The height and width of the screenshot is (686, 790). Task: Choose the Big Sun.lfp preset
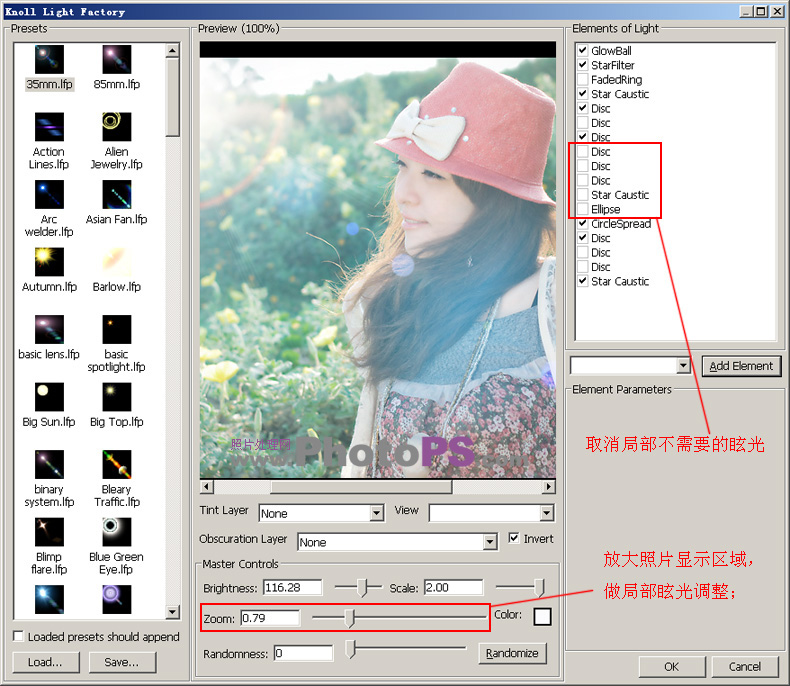pyautogui.click(x=49, y=397)
